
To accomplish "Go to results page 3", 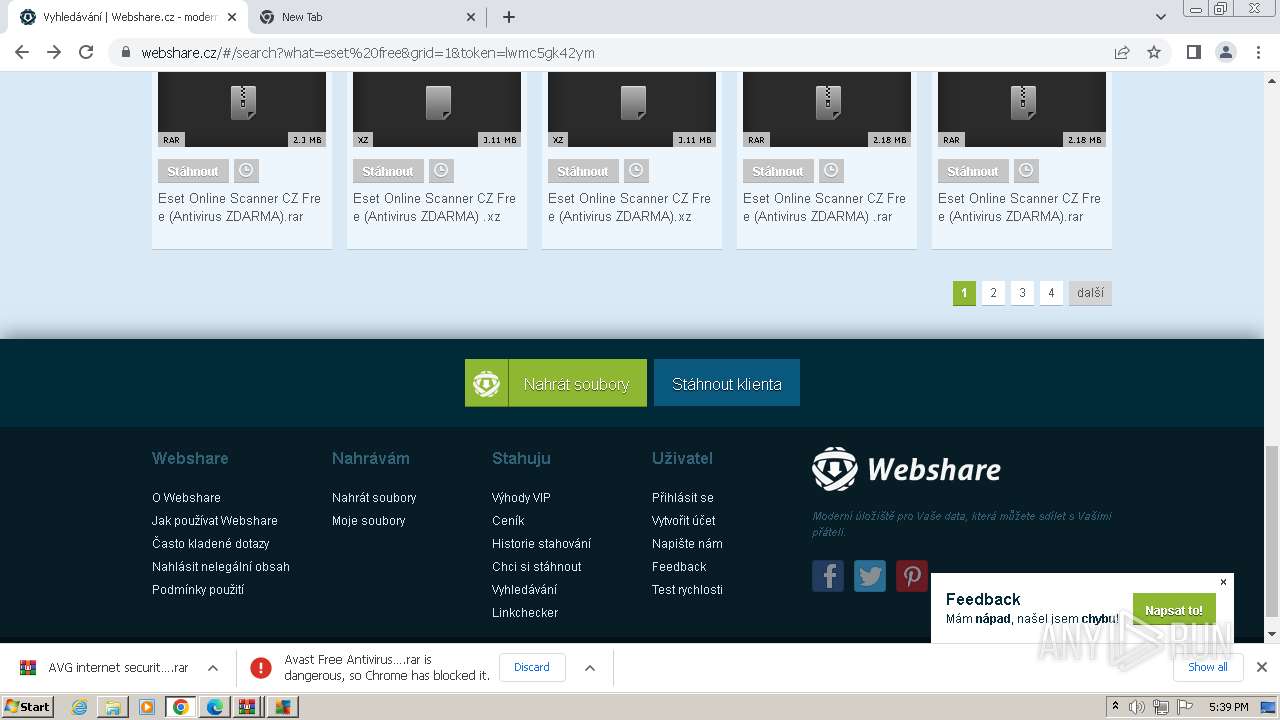I will click(1022, 293).
